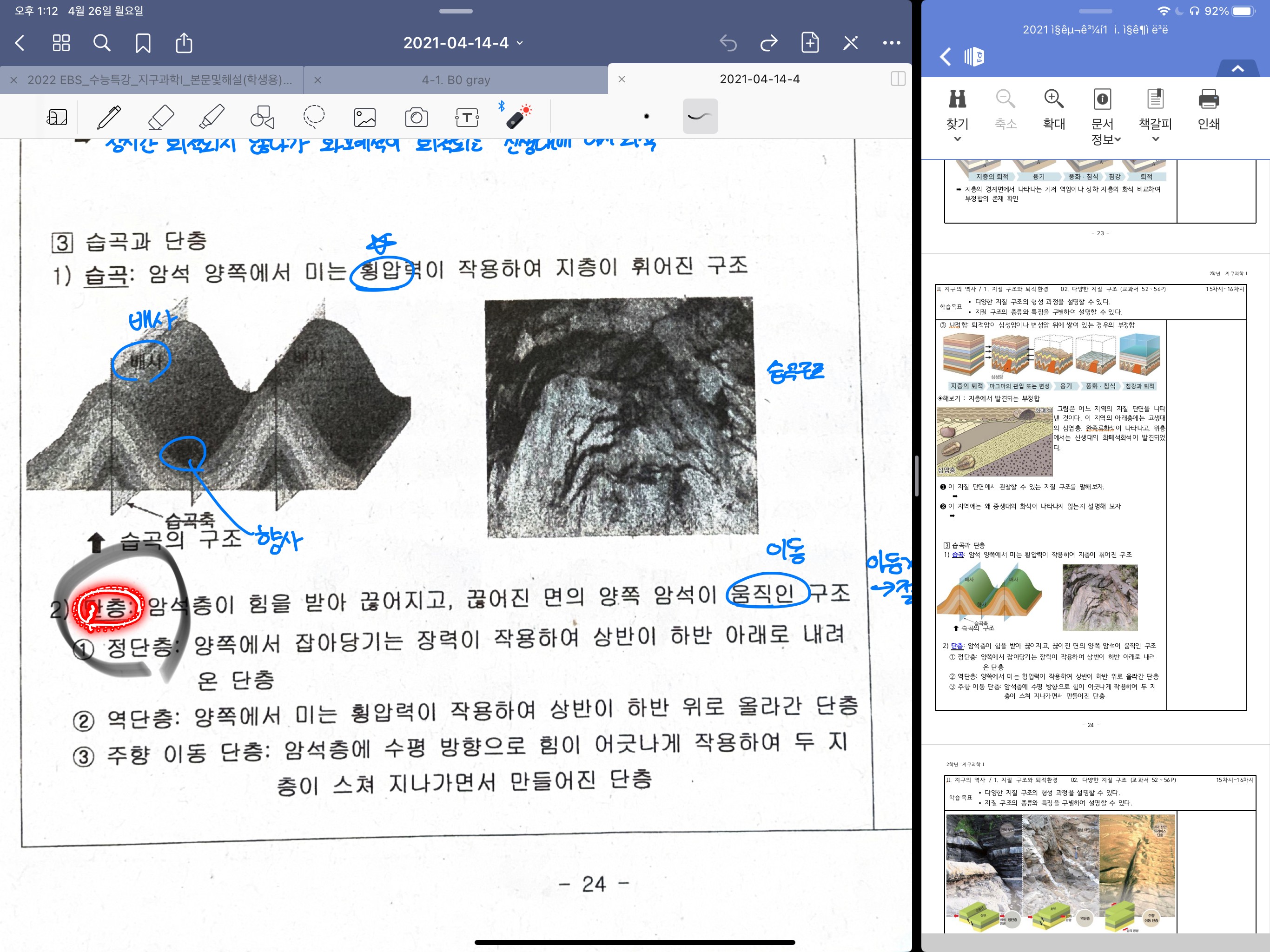Expand the 2021-04-14-4 title dropdown

[x=520, y=43]
